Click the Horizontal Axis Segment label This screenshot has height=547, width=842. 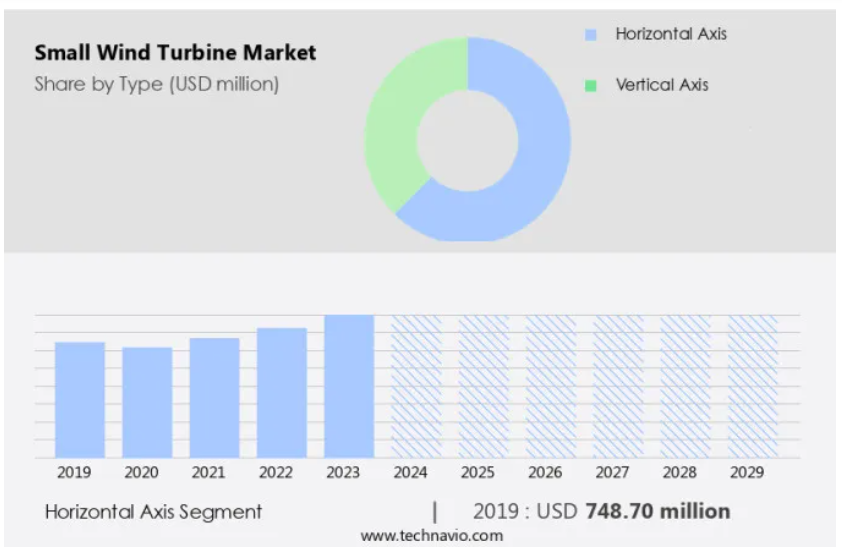click(x=154, y=512)
